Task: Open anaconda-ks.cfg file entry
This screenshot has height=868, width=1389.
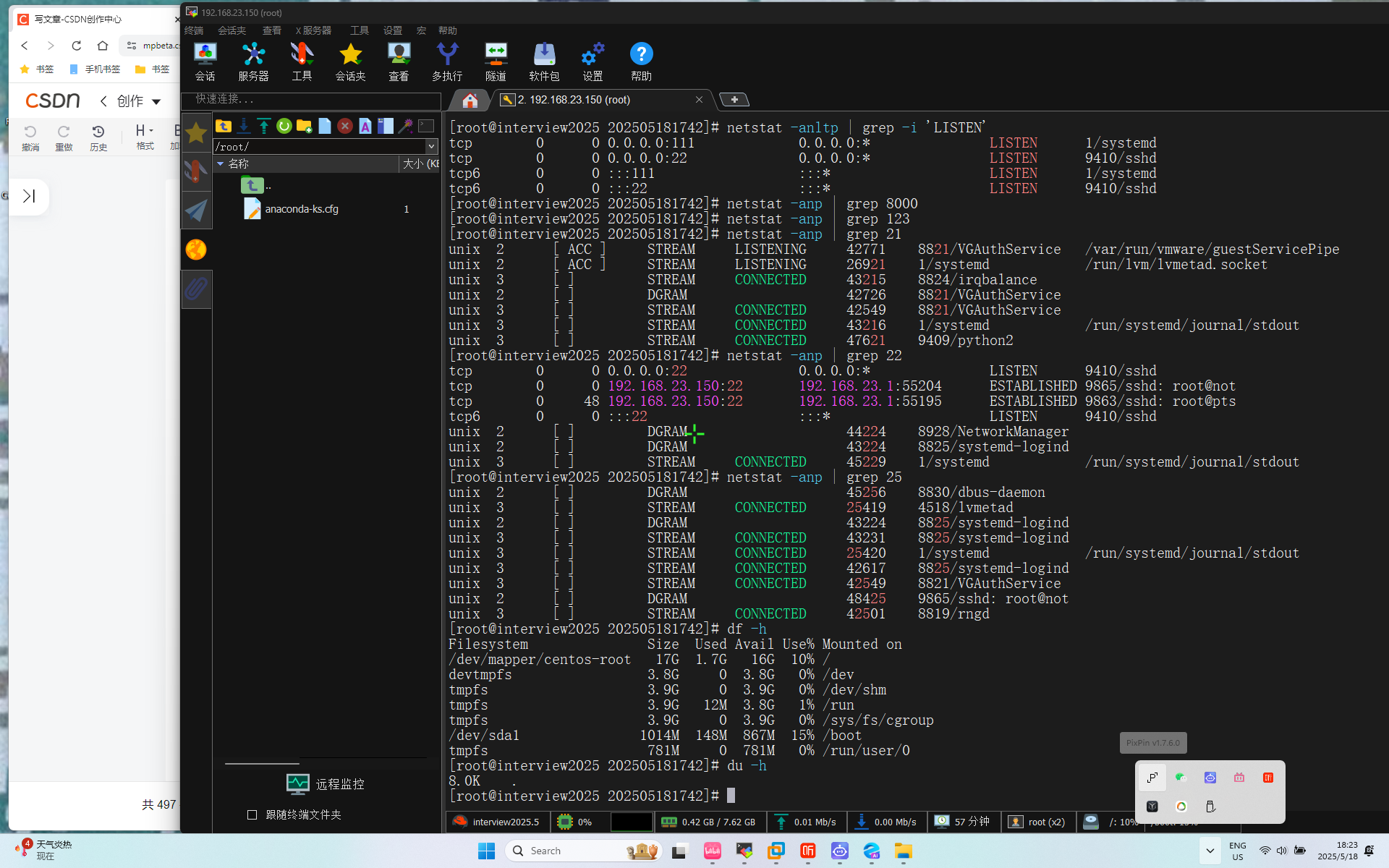Action: coord(301,209)
